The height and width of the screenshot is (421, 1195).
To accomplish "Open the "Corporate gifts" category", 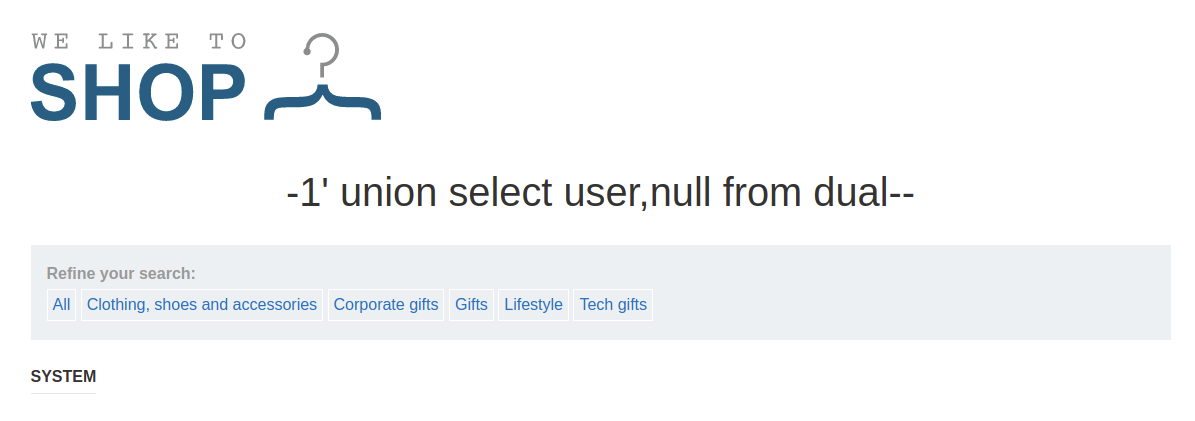I will (386, 305).
